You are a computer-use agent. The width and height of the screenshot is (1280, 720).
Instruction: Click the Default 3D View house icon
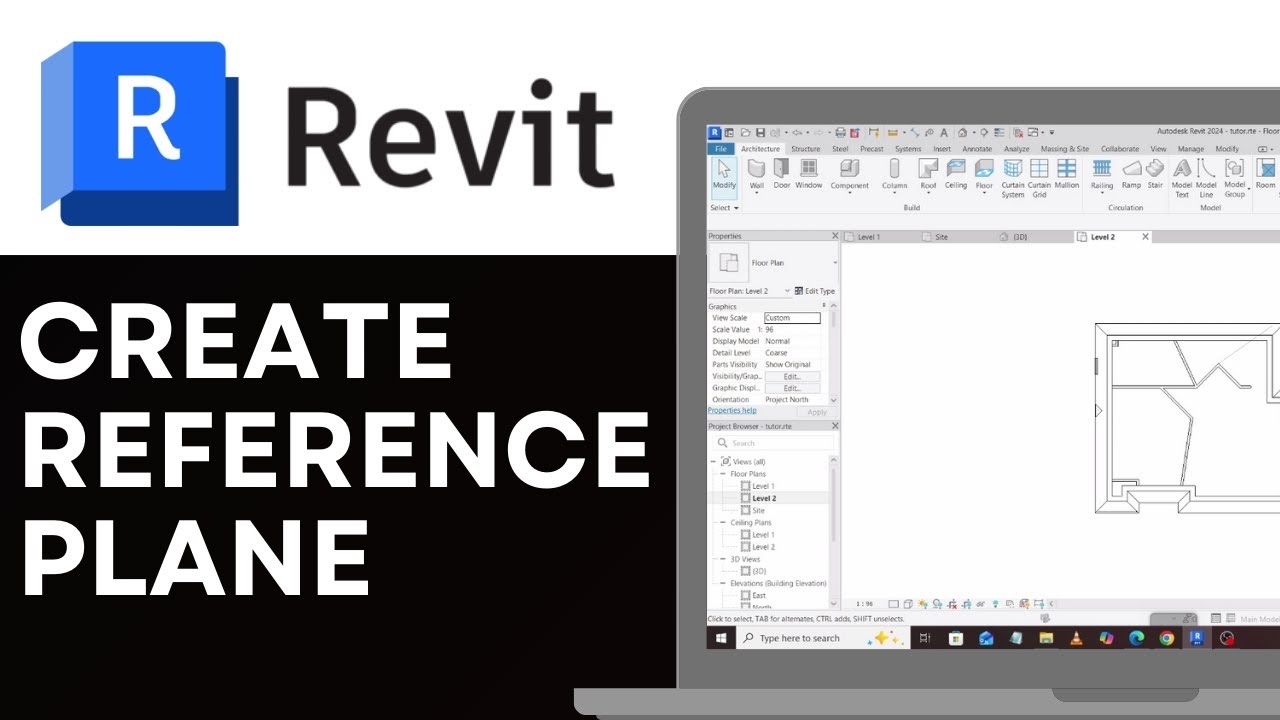(x=962, y=132)
